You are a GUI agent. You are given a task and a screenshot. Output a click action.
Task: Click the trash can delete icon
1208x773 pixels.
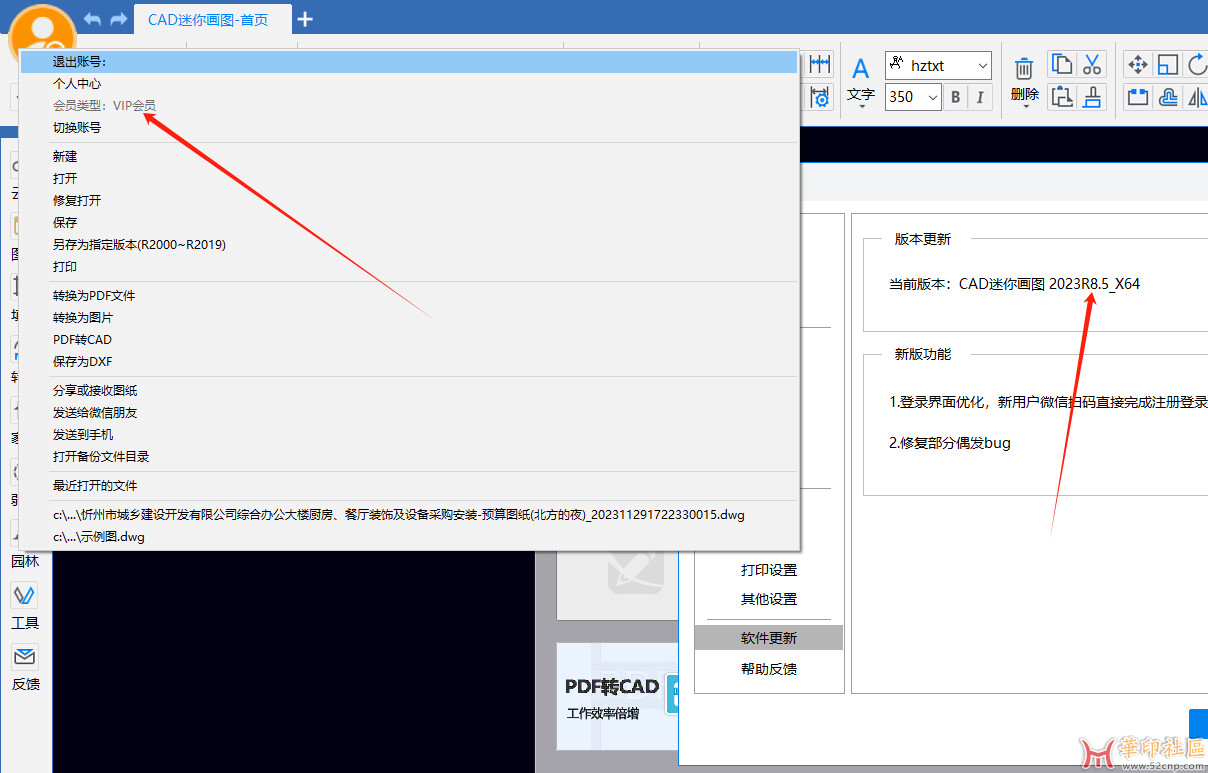pyautogui.click(x=1024, y=69)
